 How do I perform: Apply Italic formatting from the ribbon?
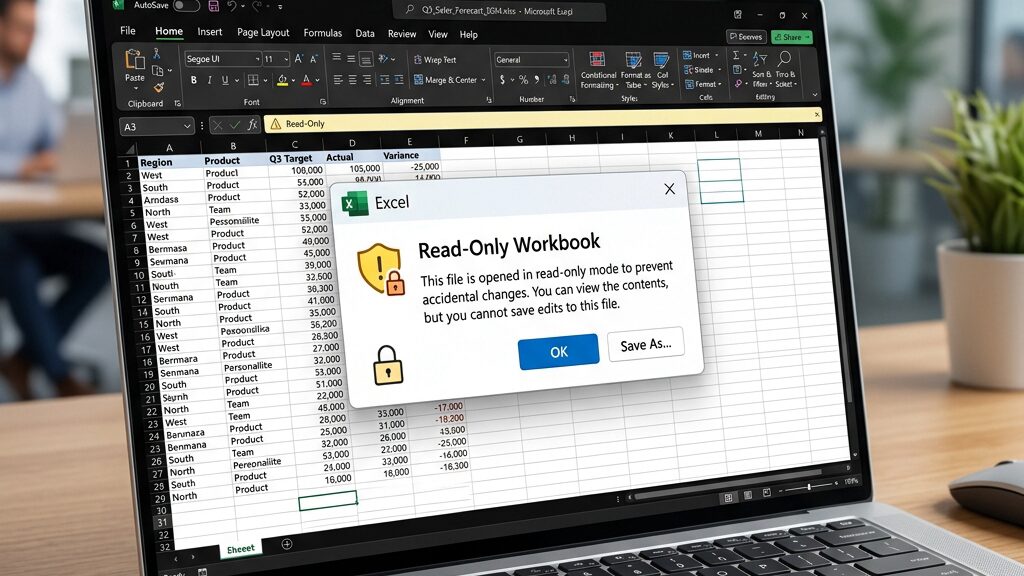pyautogui.click(x=209, y=80)
